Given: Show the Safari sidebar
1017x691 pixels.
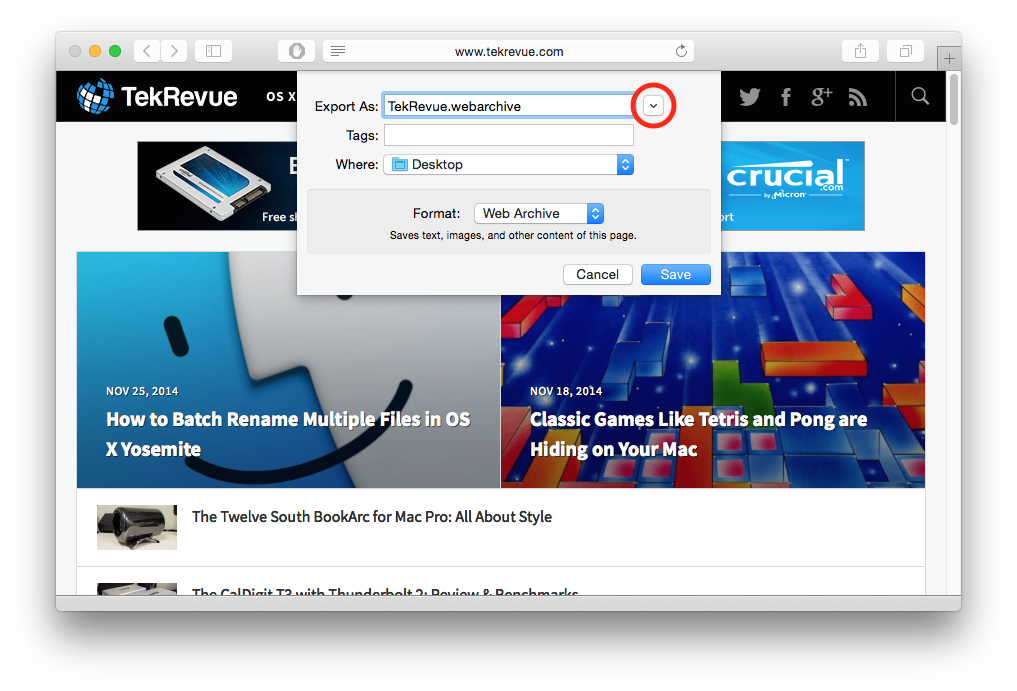Looking at the screenshot, I should (213, 51).
